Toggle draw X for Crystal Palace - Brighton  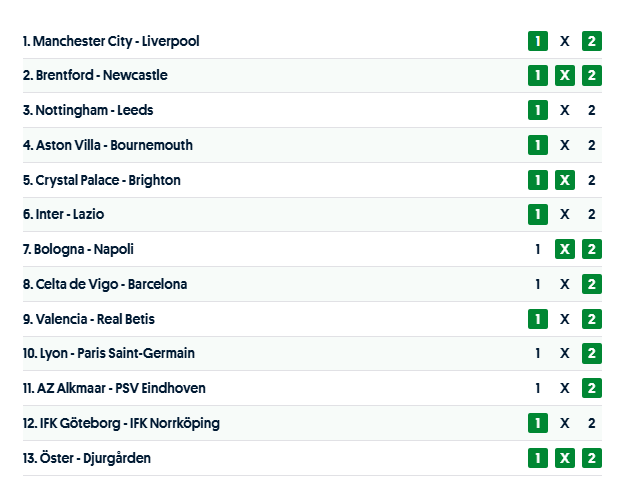pos(565,180)
